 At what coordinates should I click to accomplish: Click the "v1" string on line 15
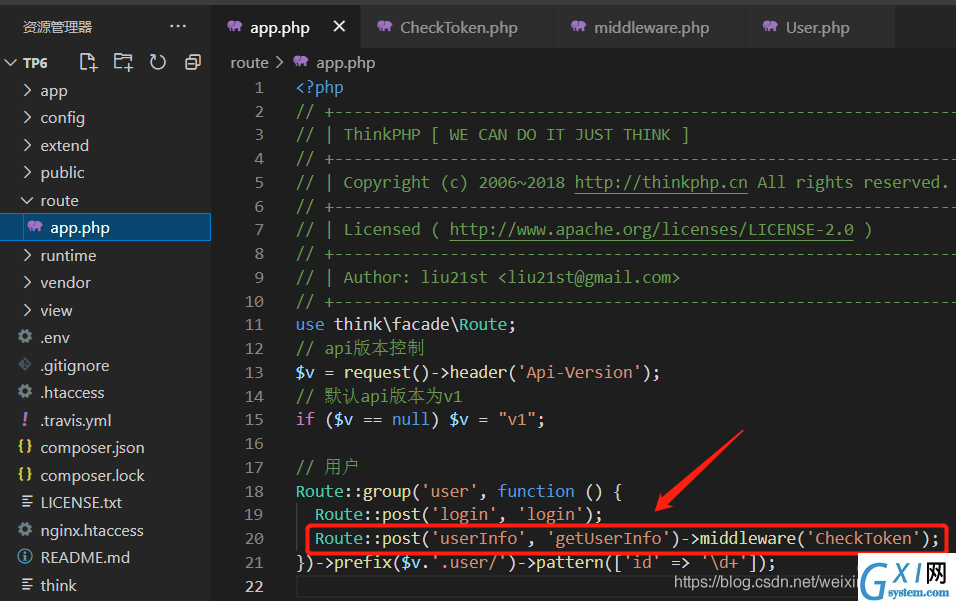516,419
